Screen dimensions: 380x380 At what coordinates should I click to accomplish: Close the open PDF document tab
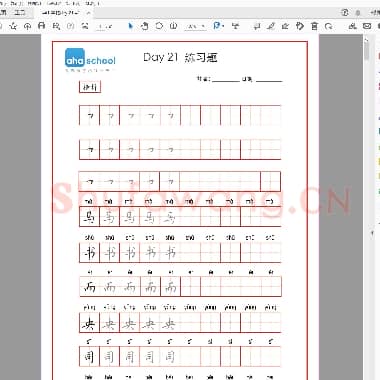pyautogui.click(x=88, y=13)
